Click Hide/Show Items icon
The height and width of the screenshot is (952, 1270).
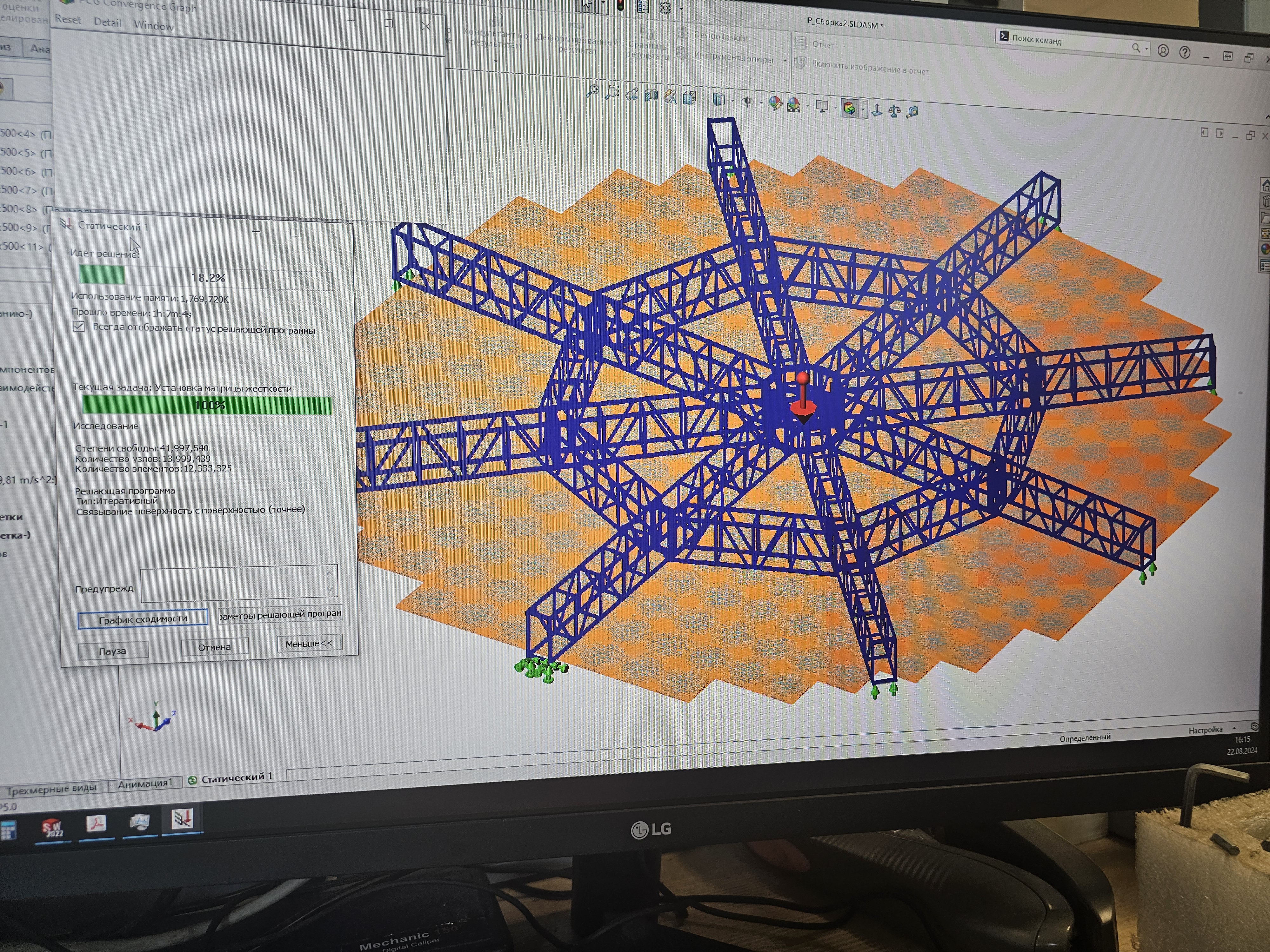coord(747,102)
